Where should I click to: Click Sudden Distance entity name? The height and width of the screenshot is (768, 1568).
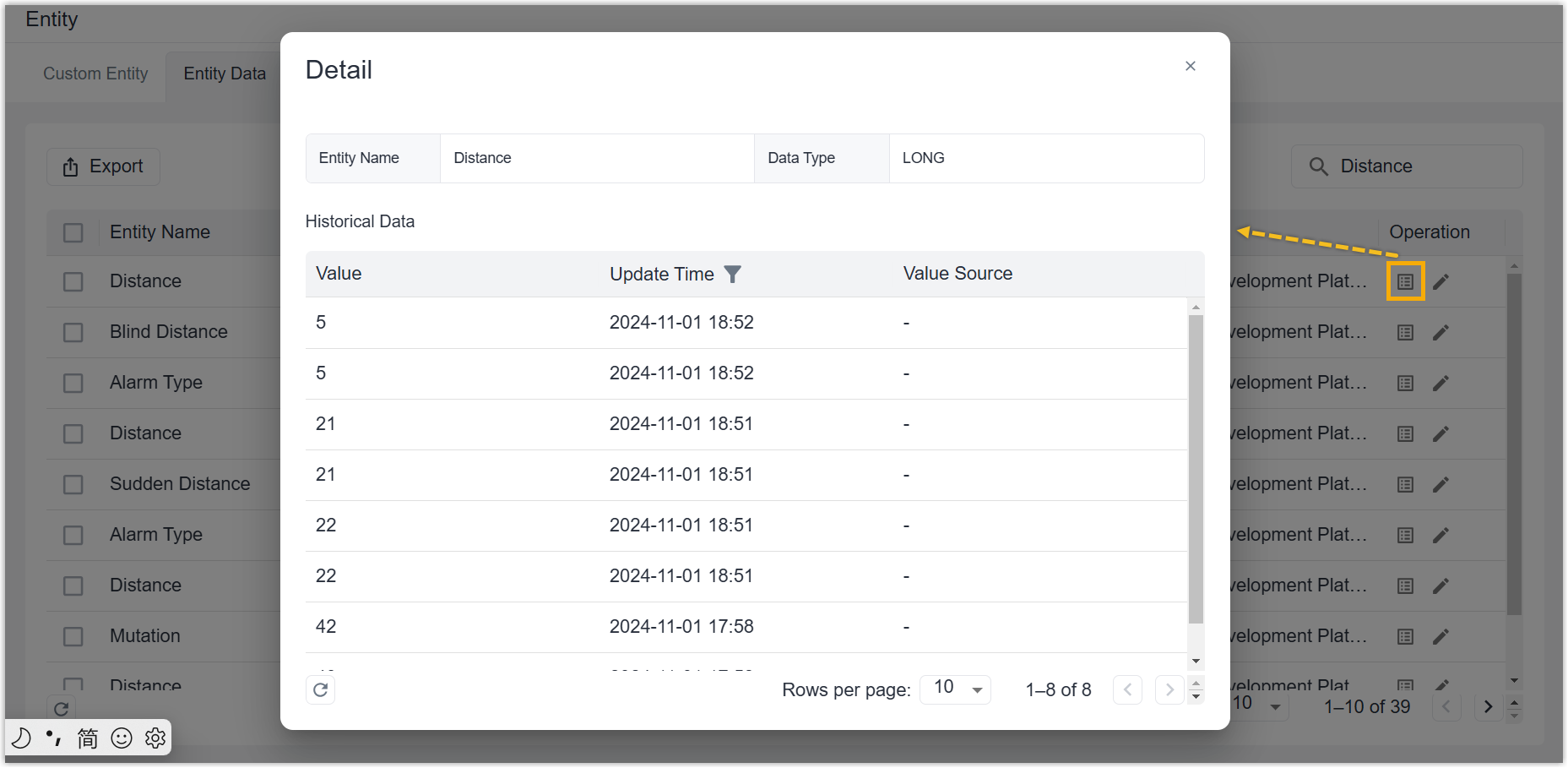(x=180, y=484)
